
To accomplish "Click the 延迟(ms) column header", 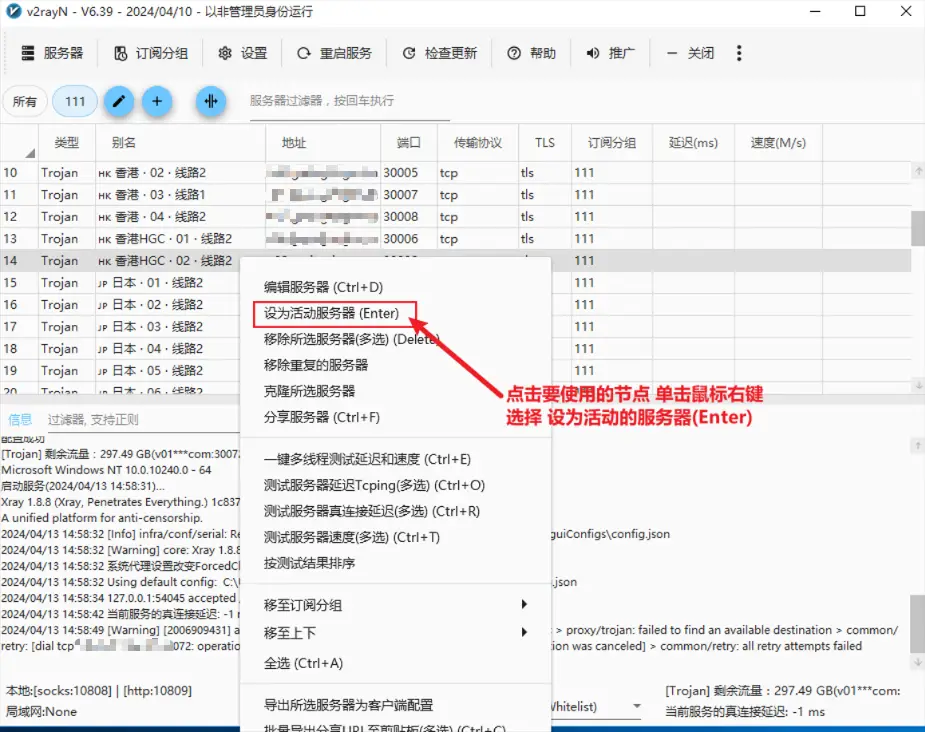I will (693, 143).
